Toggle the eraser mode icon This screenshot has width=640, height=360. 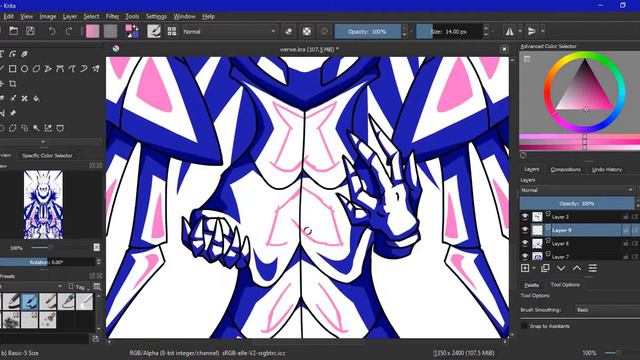289,31
